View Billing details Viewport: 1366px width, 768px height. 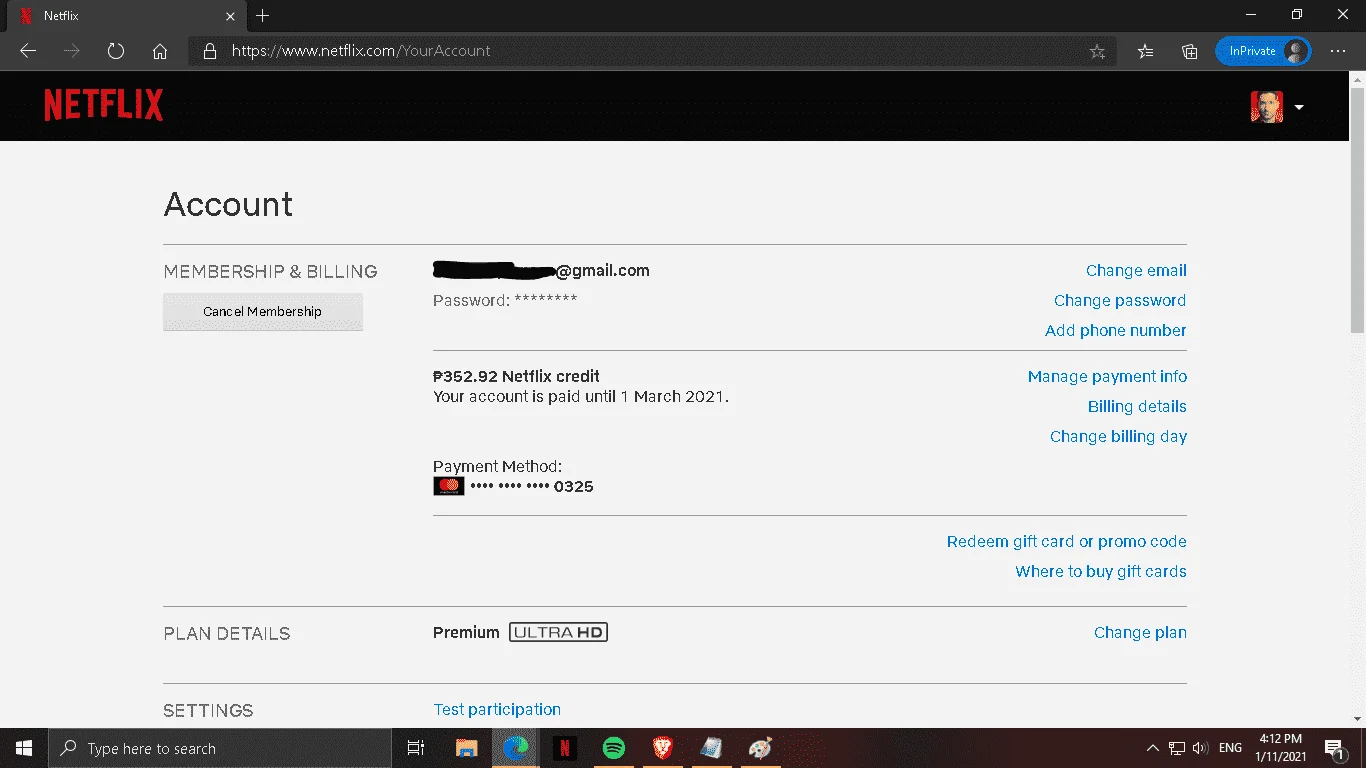click(1137, 406)
